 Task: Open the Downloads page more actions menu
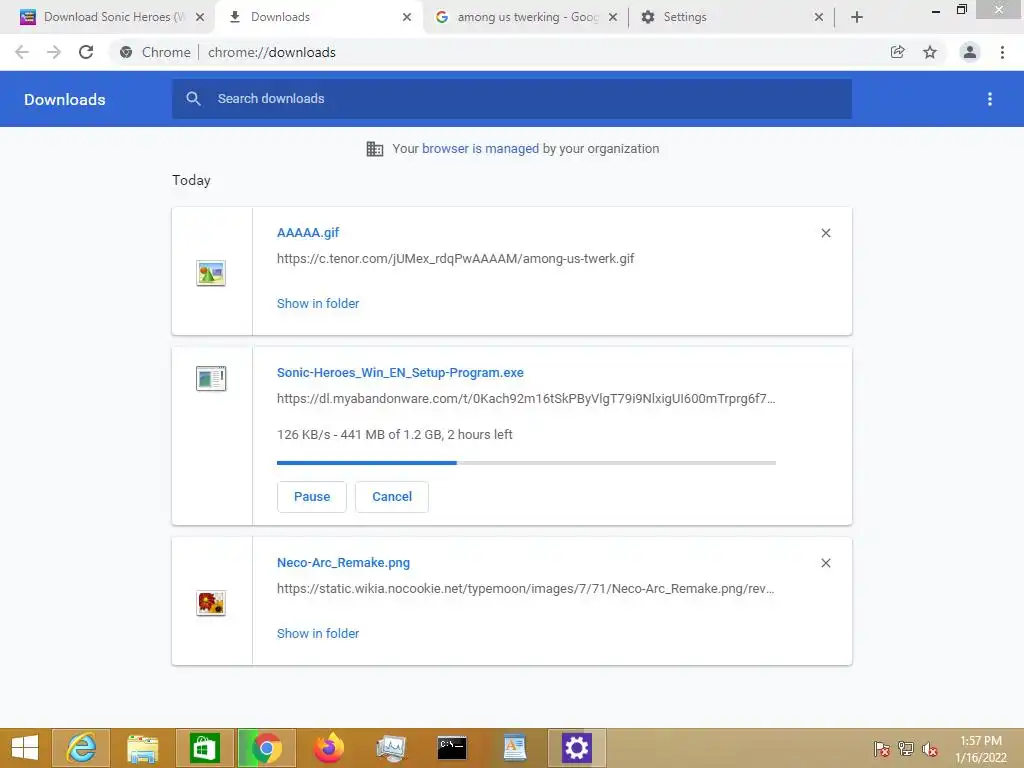pos(990,99)
